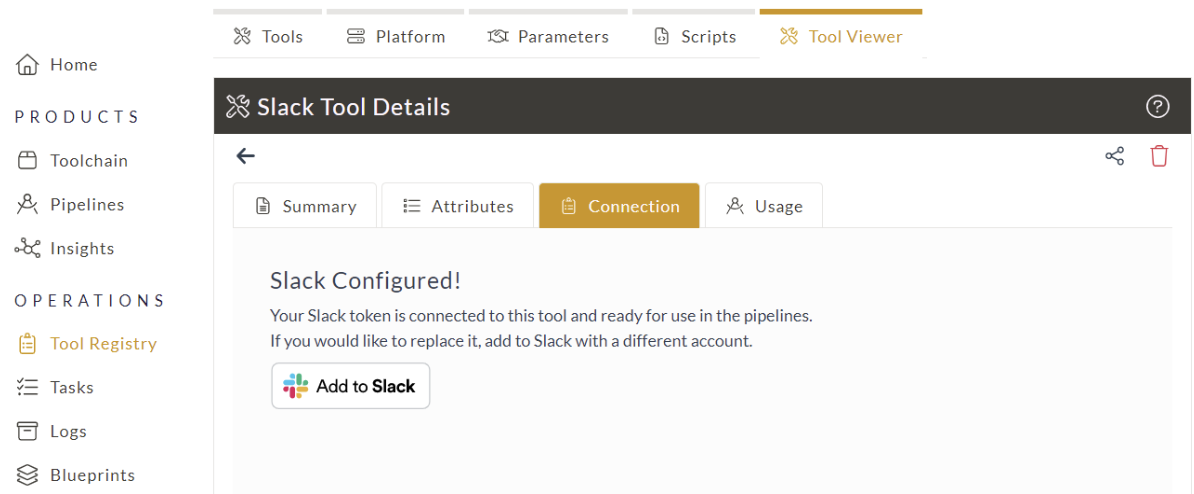Click the 'Slack Tool Details' title text
Image resolution: width=1194 pixels, height=494 pixels.
click(x=353, y=107)
